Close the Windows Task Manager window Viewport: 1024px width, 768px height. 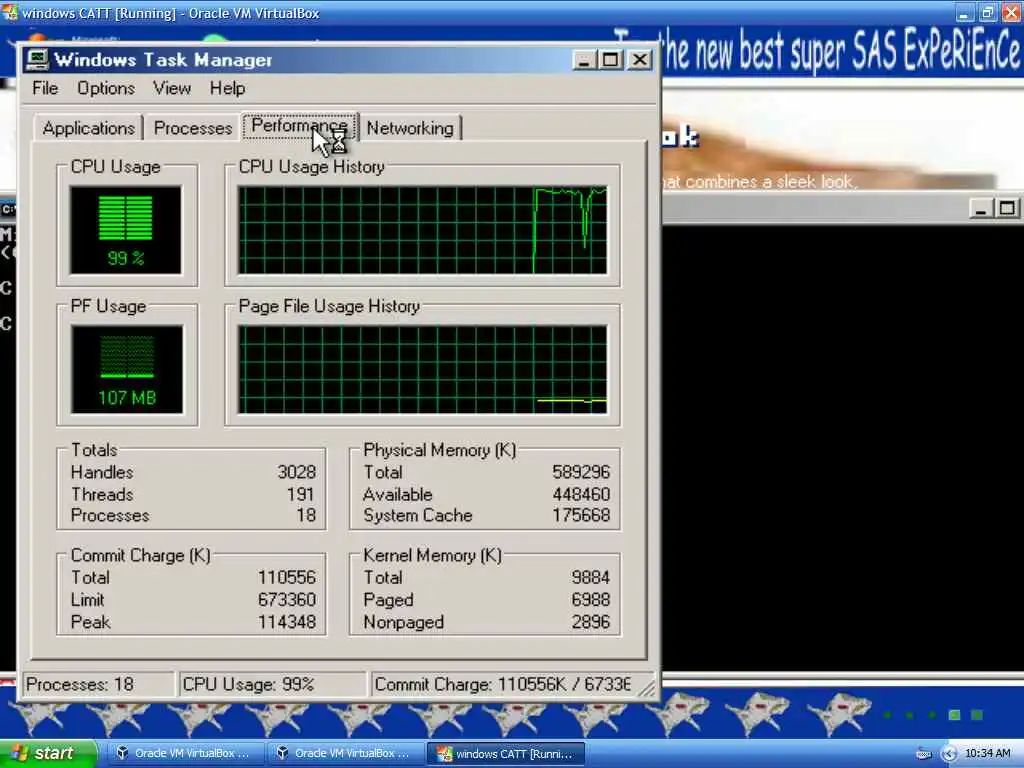(x=640, y=60)
